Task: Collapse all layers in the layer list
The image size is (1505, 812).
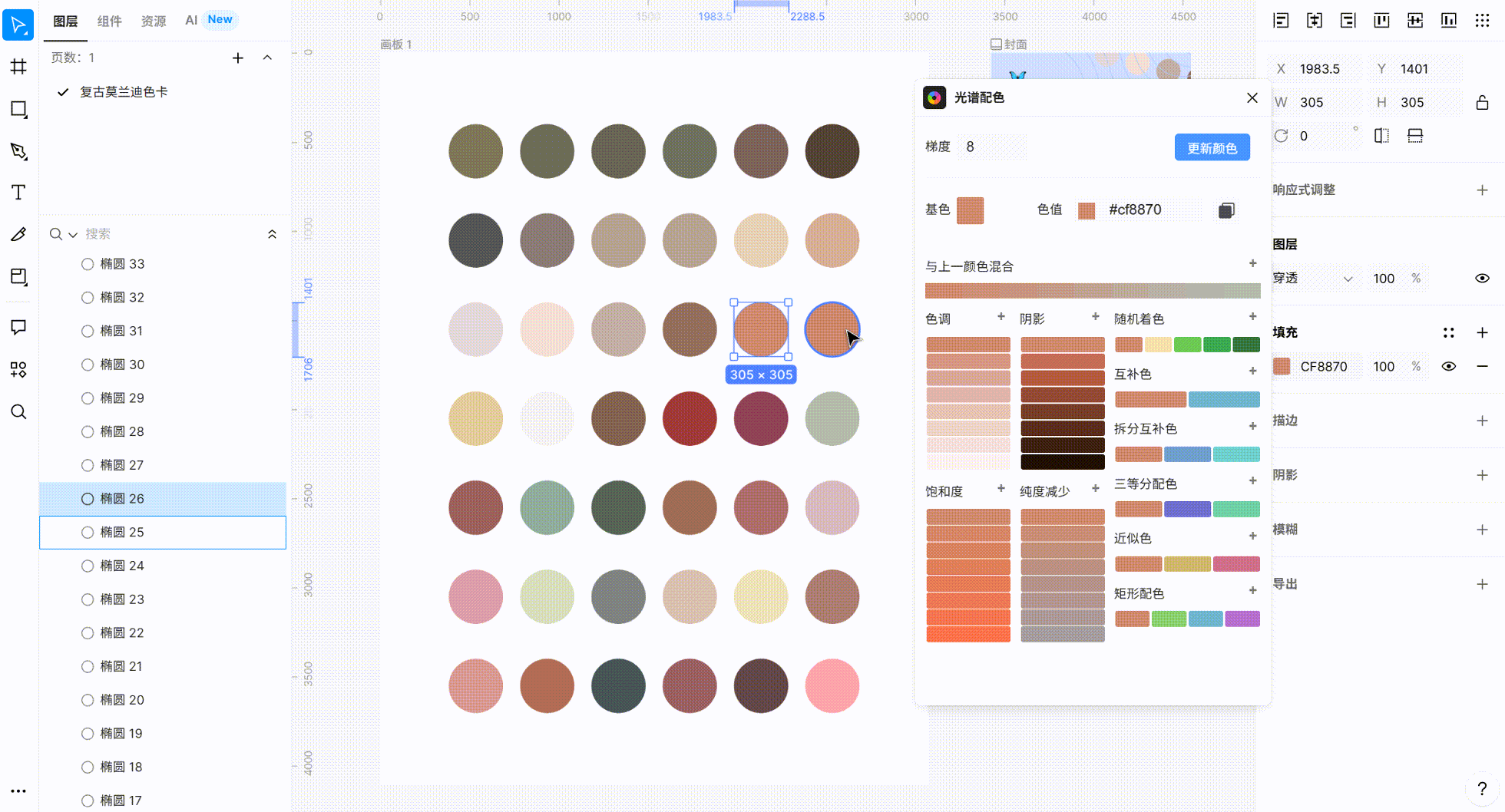Action: point(272,234)
